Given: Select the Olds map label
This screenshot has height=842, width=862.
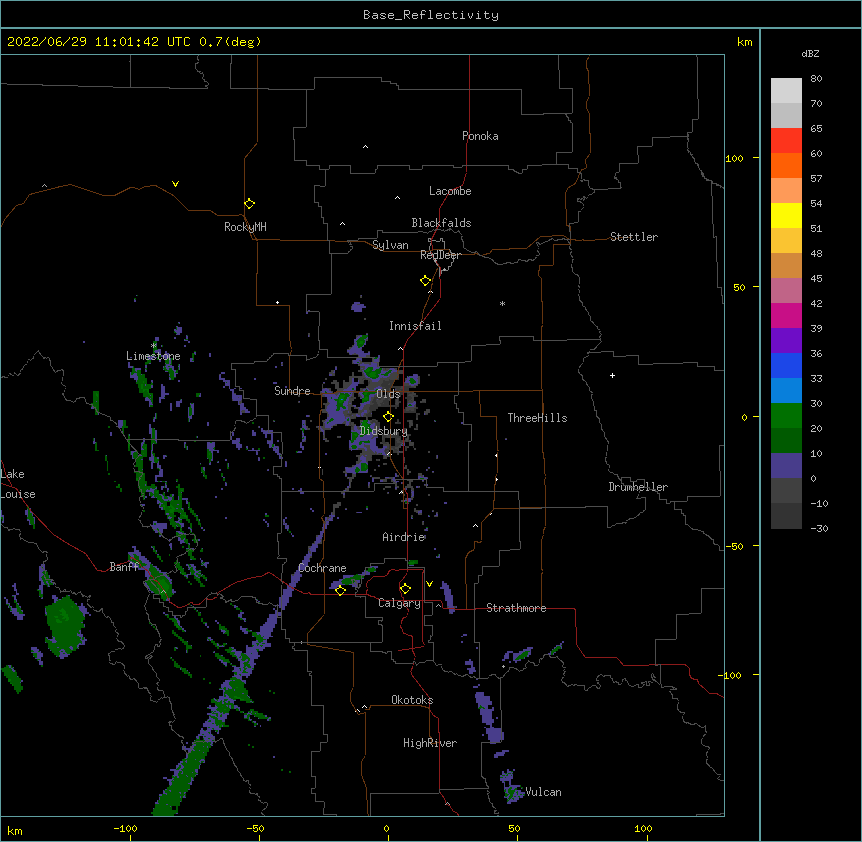Looking at the screenshot, I should 388,394.
